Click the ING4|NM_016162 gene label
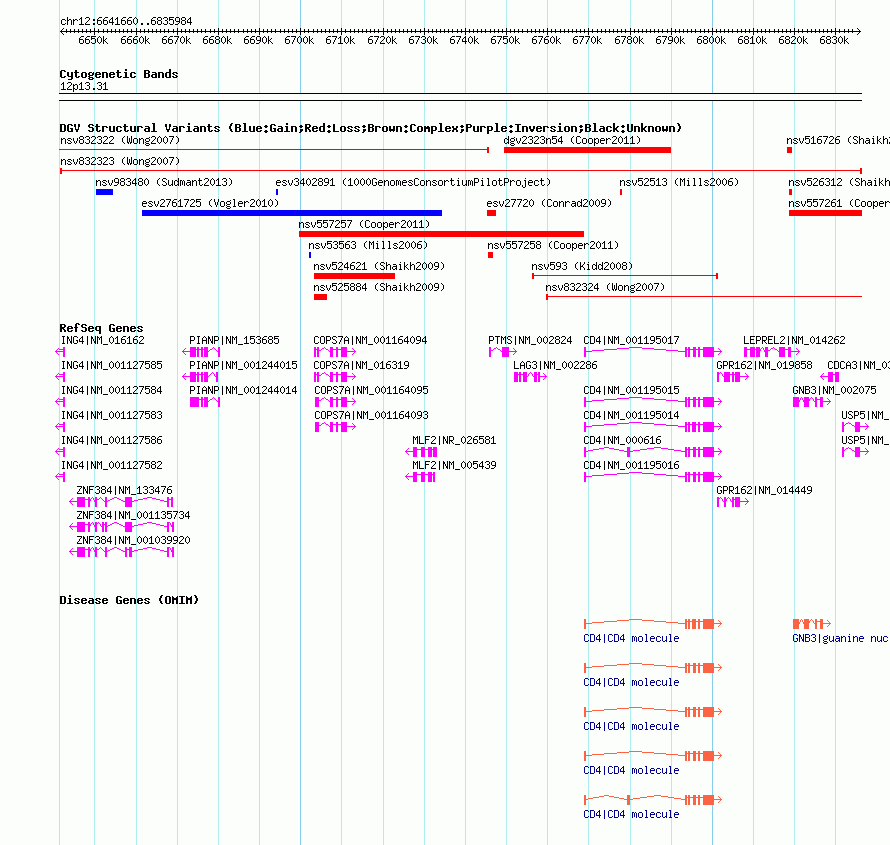 point(103,340)
